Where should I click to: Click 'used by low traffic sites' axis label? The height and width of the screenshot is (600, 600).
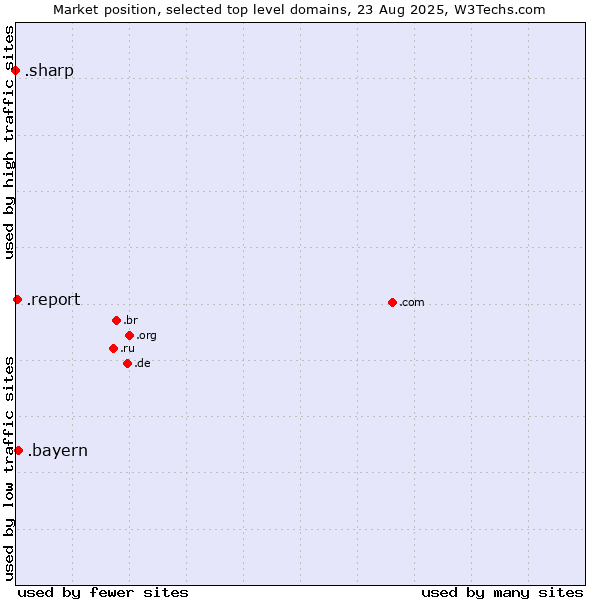click(x=9, y=470)
